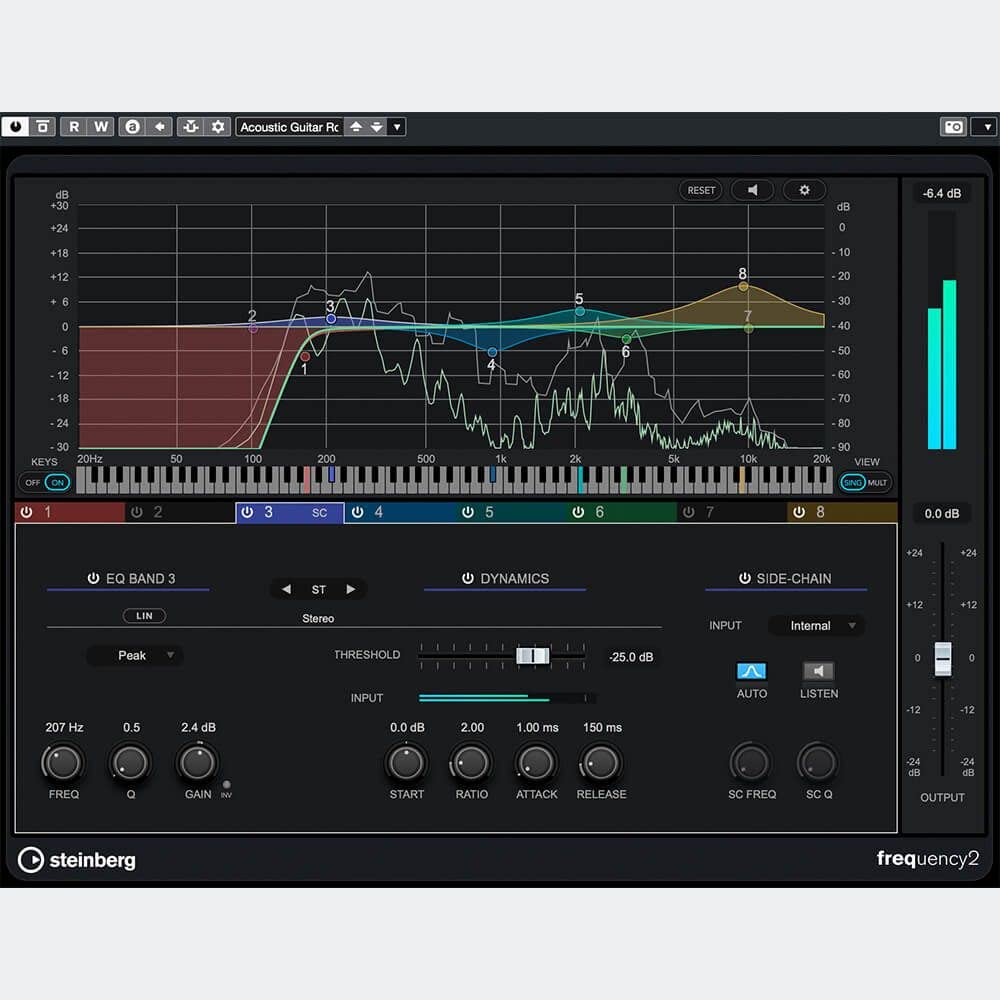Screen dimensions: 1000x1000
Task: Open the Acoustic Guitar preset dropdown
Action: [x=397, y=127]
